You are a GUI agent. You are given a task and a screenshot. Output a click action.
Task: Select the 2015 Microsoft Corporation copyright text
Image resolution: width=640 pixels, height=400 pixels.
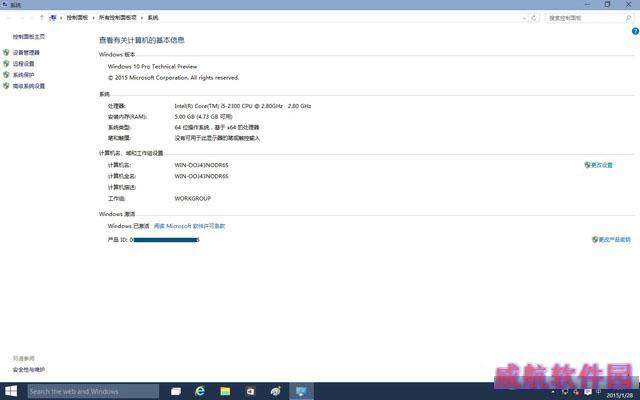point(173,78)
